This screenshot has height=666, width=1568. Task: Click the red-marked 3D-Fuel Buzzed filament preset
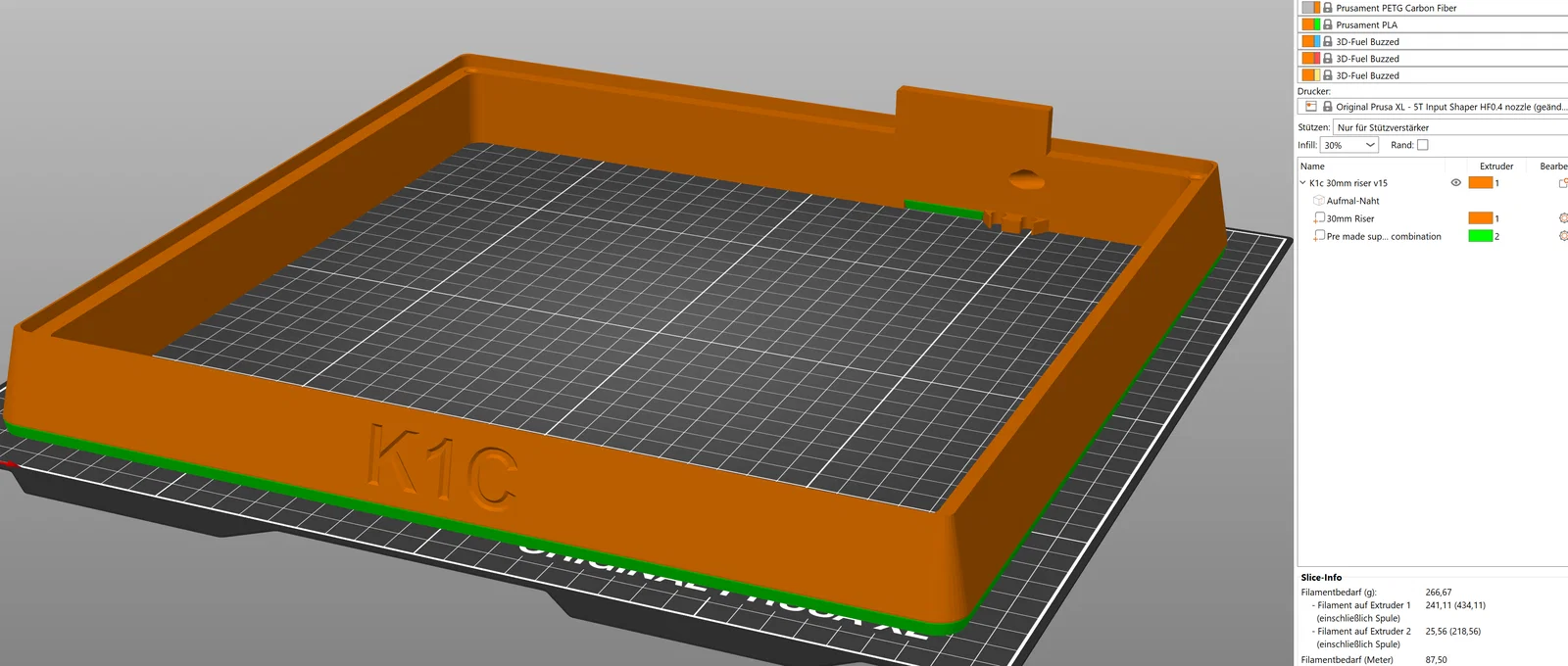1433,58
